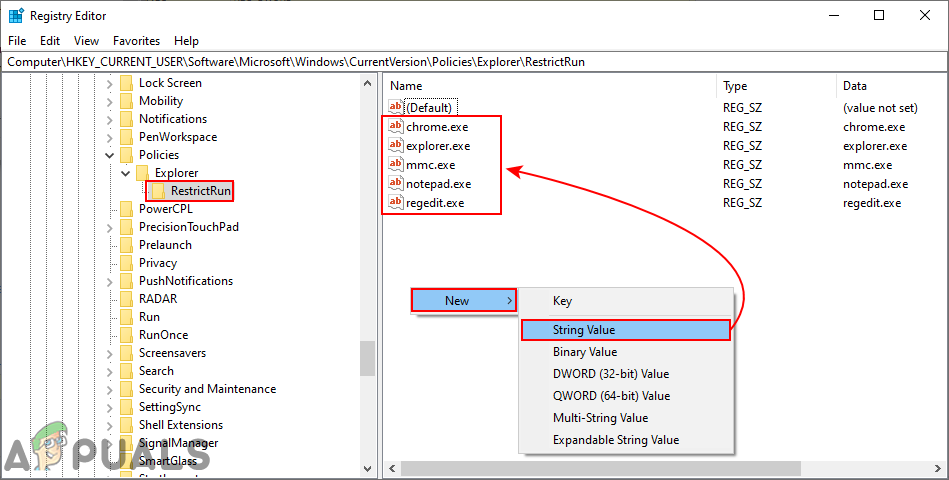This screenshot has width=949, height=480.
Task: Select the Shell Extensions key
Action: coord(181,425)
